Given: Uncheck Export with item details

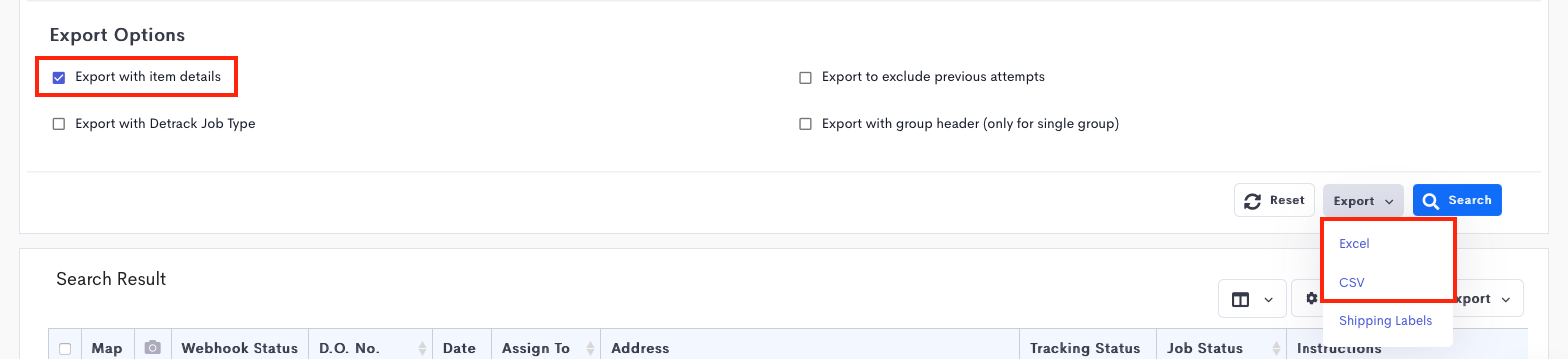Looking at the screenshot, I should [59, 77].
